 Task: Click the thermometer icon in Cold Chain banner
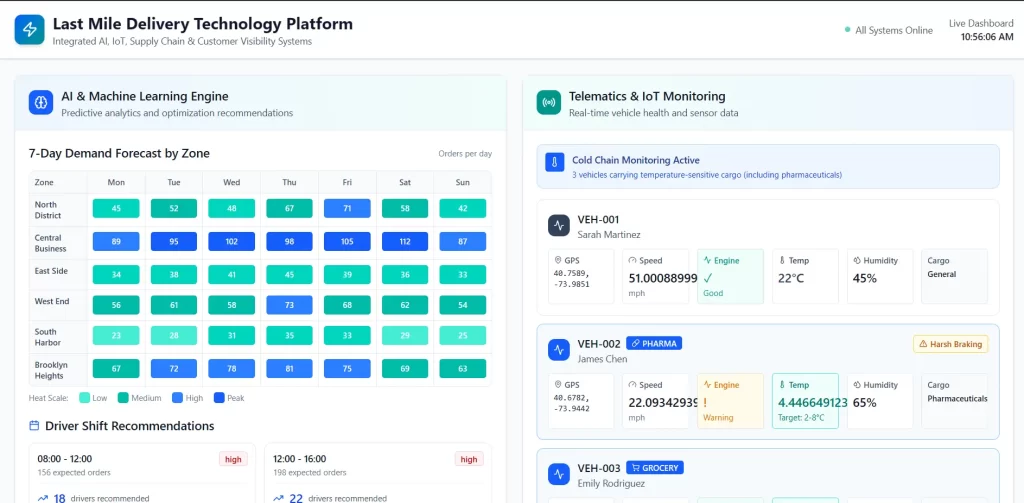(x=555, y=165)
